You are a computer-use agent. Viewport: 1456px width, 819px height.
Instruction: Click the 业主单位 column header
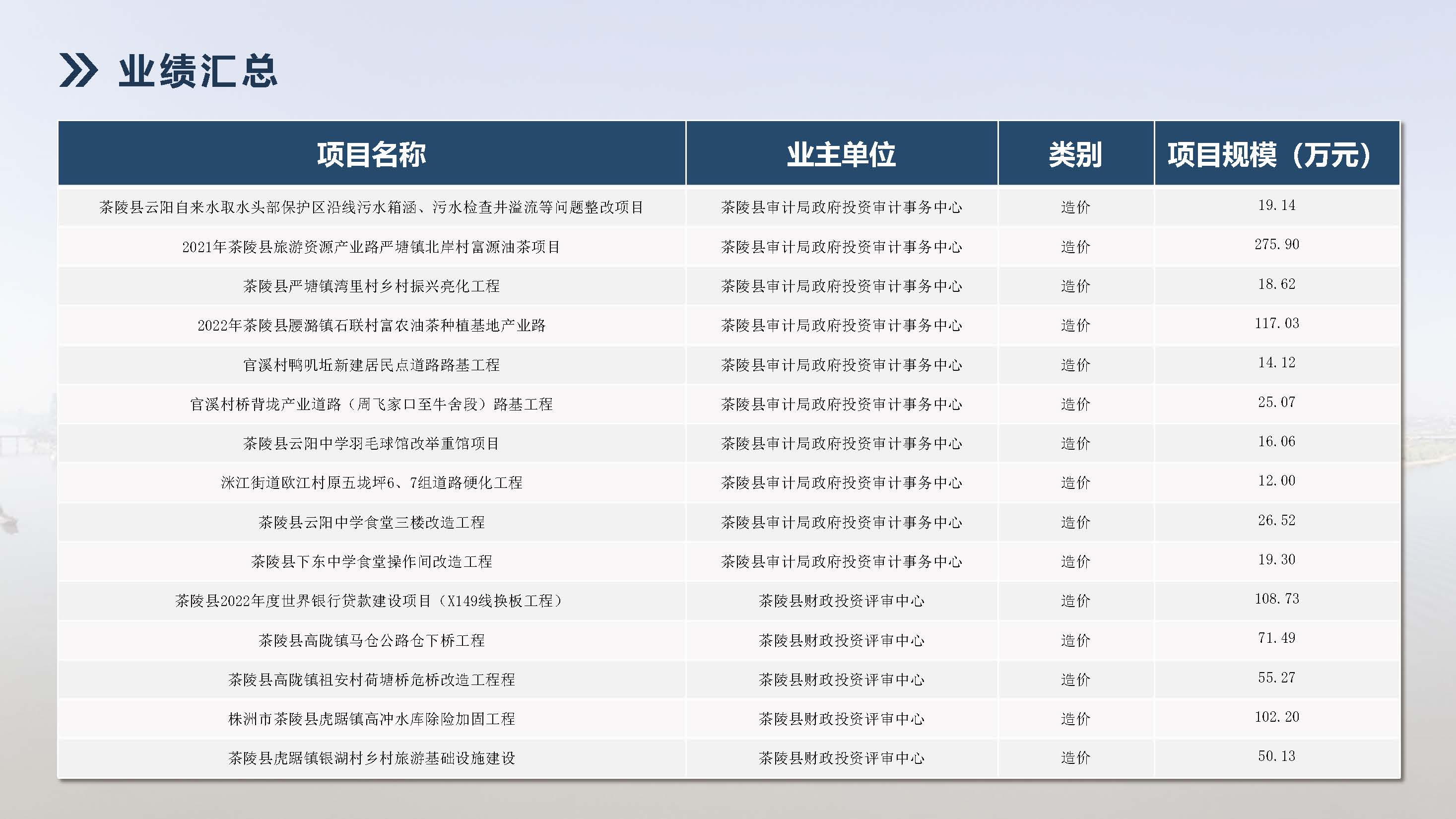pyautogui.click(x=842, y=154)
